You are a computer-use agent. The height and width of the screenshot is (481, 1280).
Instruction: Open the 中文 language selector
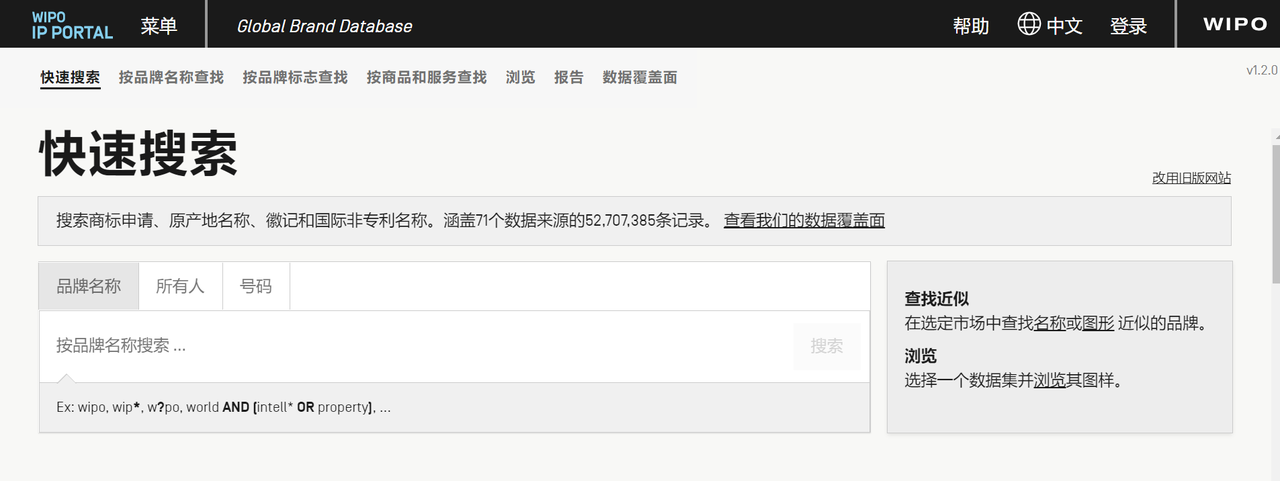(x=1064, y=26)
